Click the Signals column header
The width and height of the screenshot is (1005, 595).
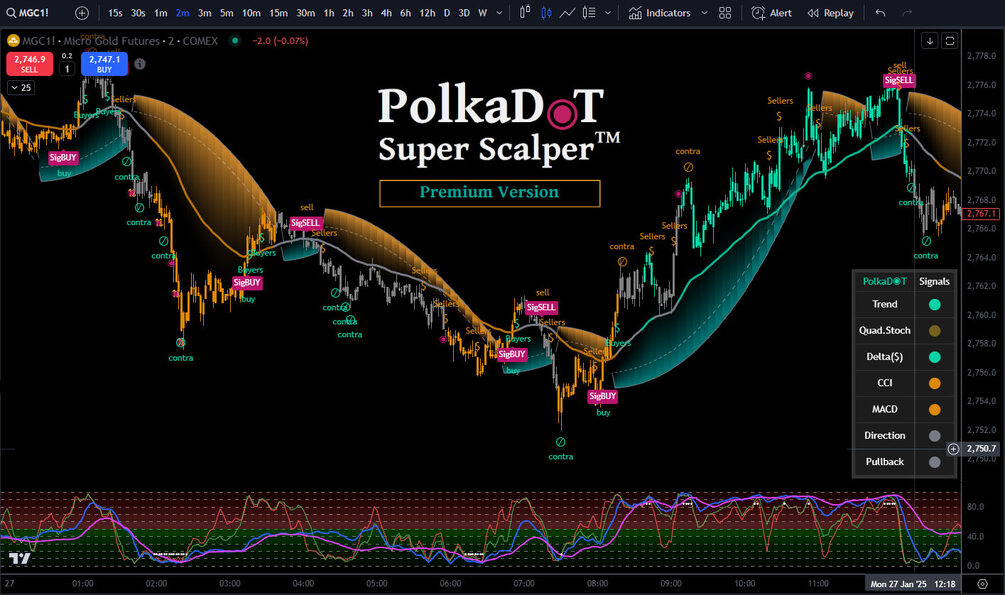tap(934, 281)
